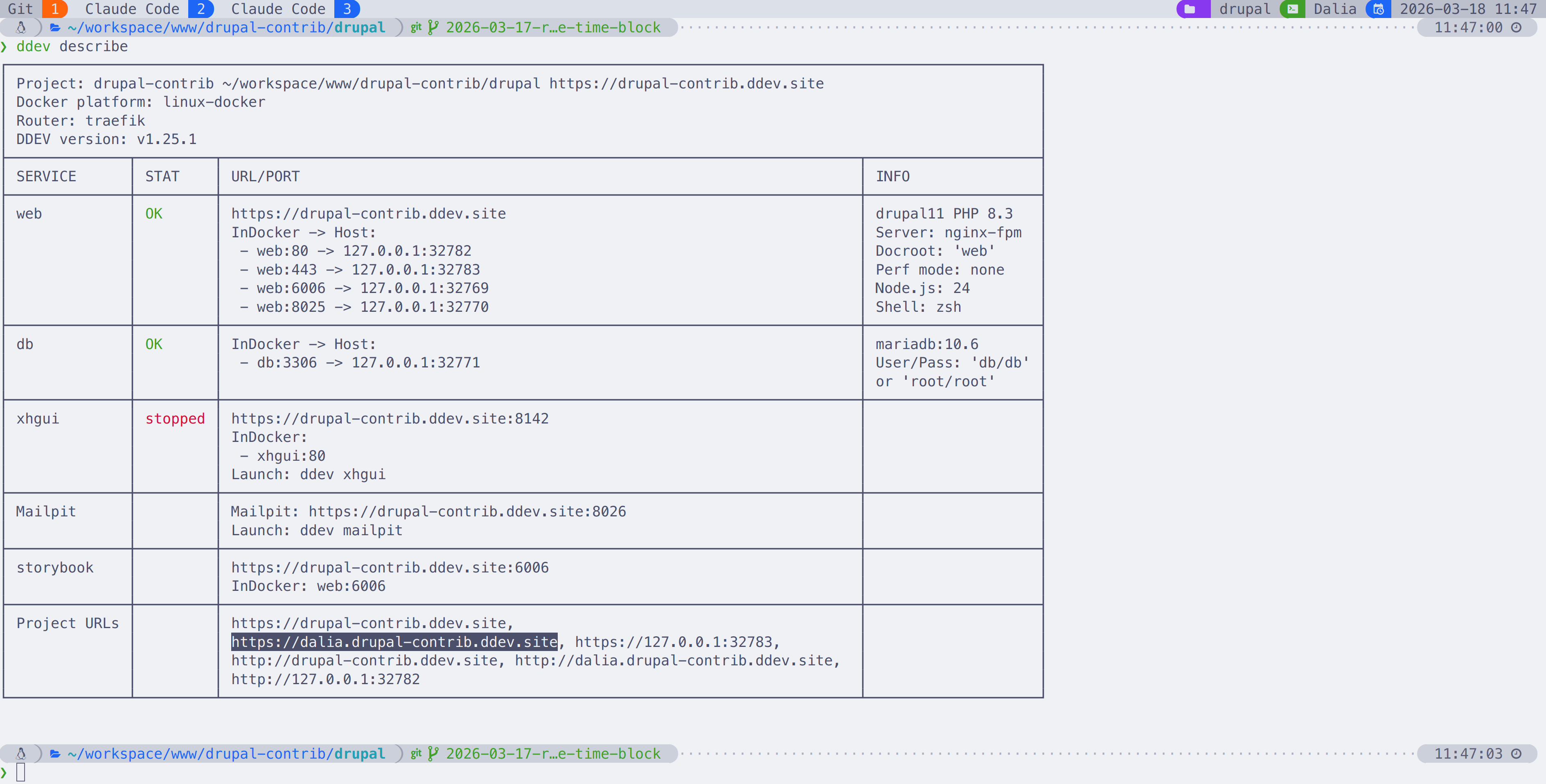Open xhgui URL ending in :8142
Screen dimensions: 1546x784
tap(390, 419)
